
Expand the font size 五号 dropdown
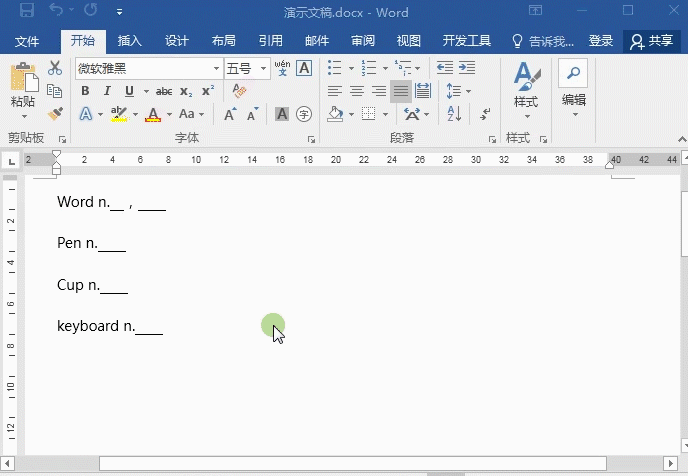(264, 68)
